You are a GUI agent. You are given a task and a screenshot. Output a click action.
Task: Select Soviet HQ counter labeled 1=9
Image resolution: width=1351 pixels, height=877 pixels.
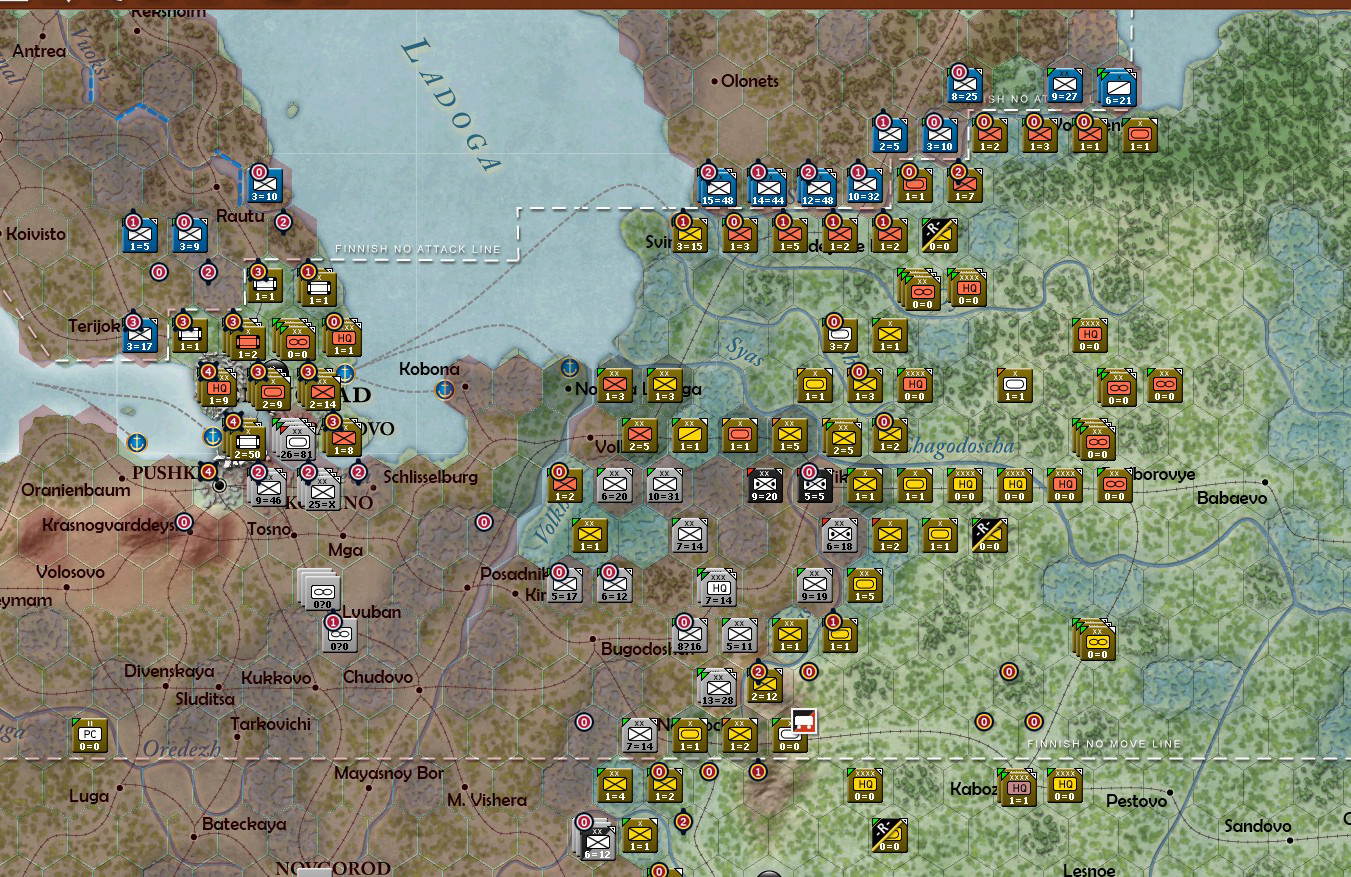(x=217, y=387)
